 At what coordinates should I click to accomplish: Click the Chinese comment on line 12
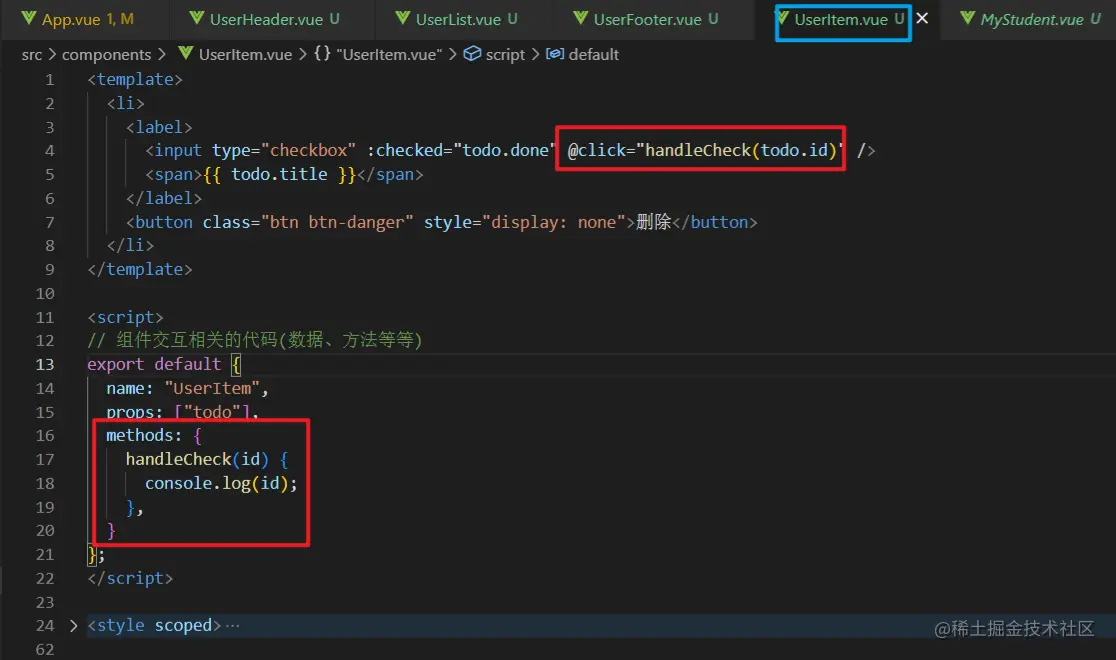coord(255,340)
